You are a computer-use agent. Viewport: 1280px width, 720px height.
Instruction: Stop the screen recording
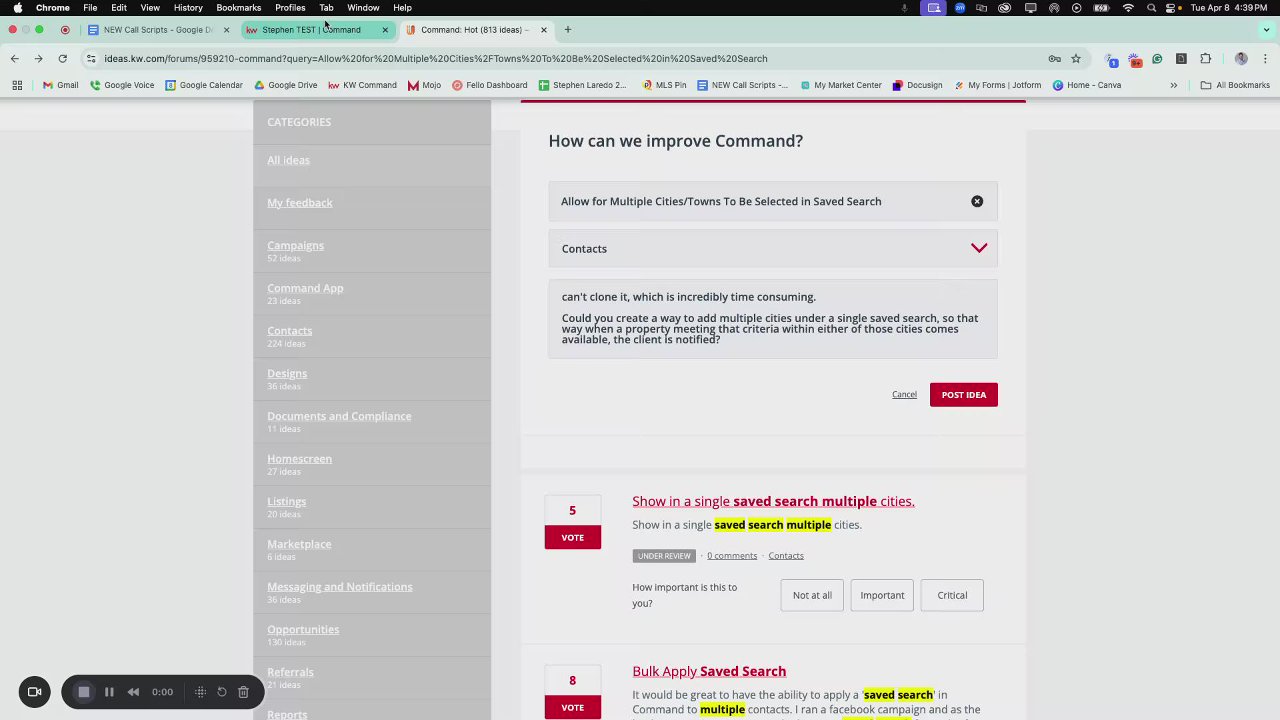pos(84,692)
